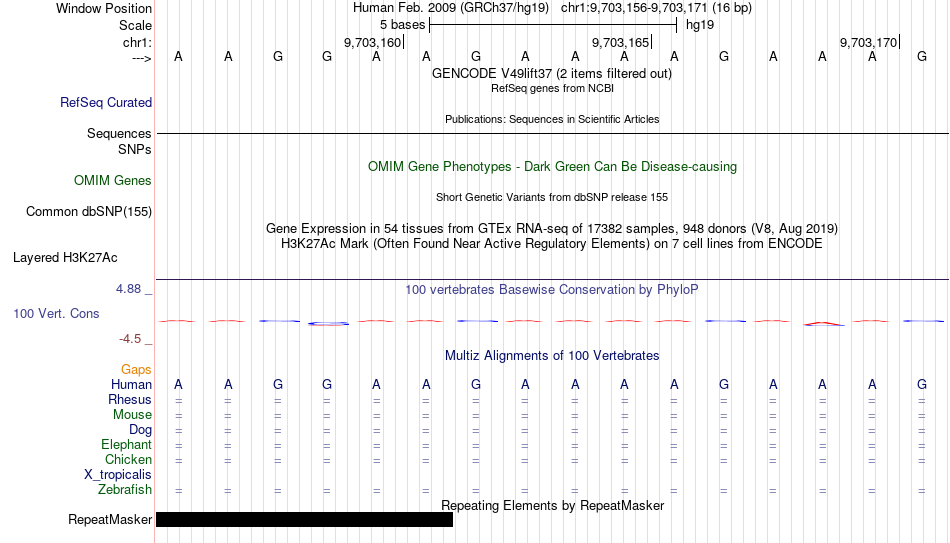Image resolution: width=950 pixels, height=543 pixels.
Task: Click the OMIM Gene Phenotypes title
Action: pyautogui.click(x=552, y=167)
